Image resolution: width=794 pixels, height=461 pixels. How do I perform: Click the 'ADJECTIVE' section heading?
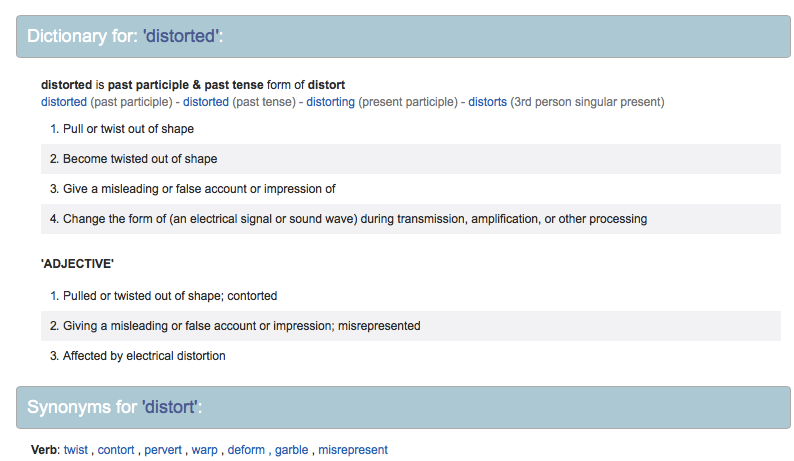coord(78,264)
